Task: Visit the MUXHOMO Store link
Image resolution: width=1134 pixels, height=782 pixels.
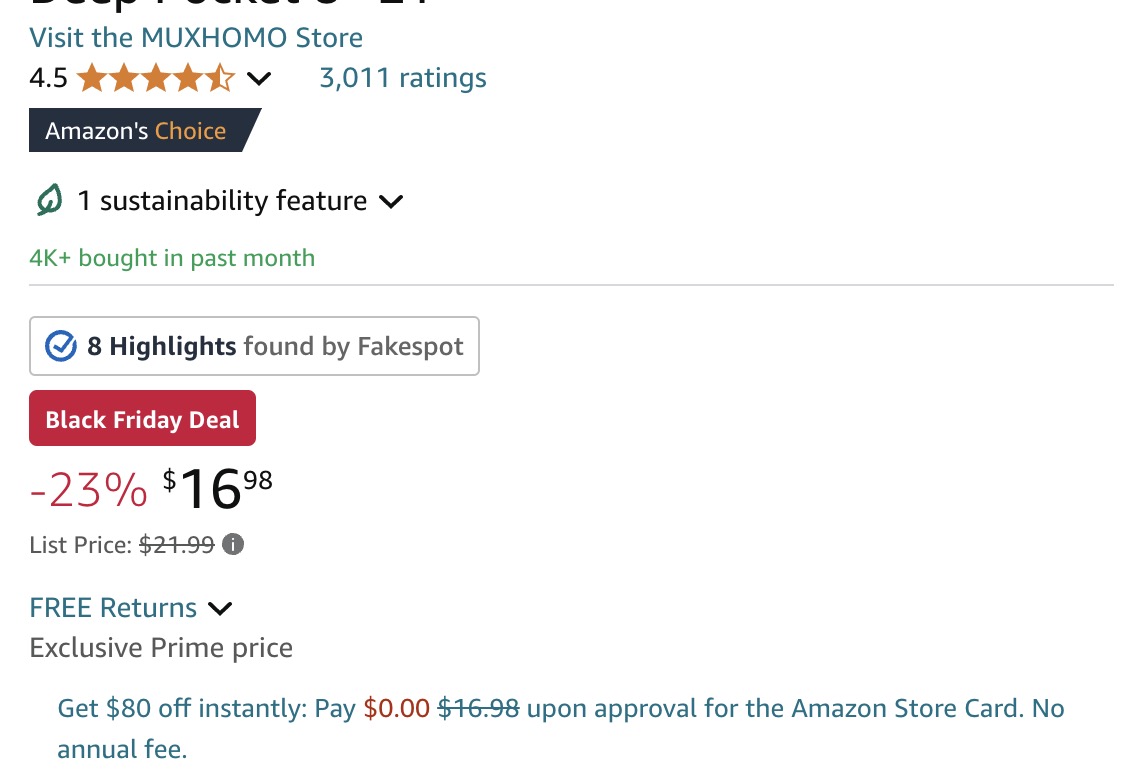Action: [196, 38]
